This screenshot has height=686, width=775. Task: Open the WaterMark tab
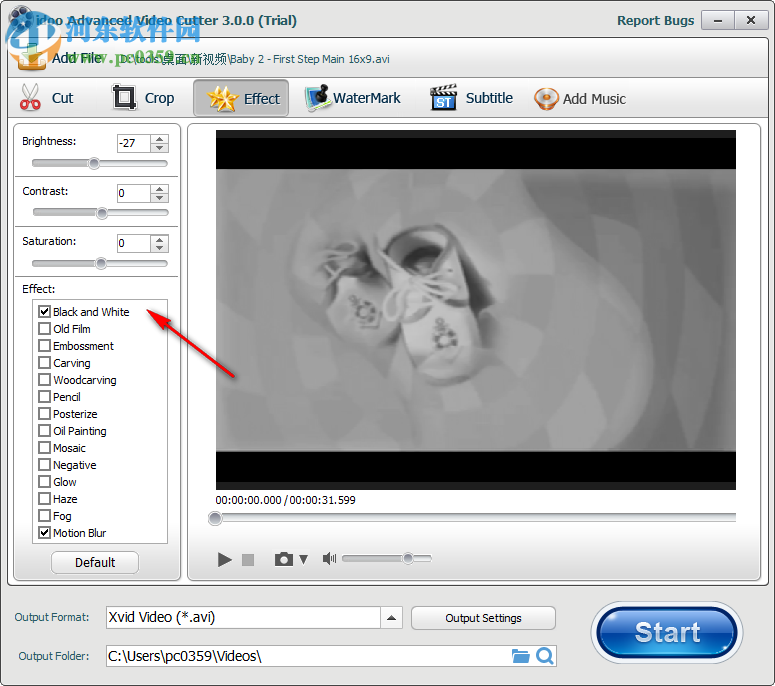pyautogui.click(x=353, y=98)
